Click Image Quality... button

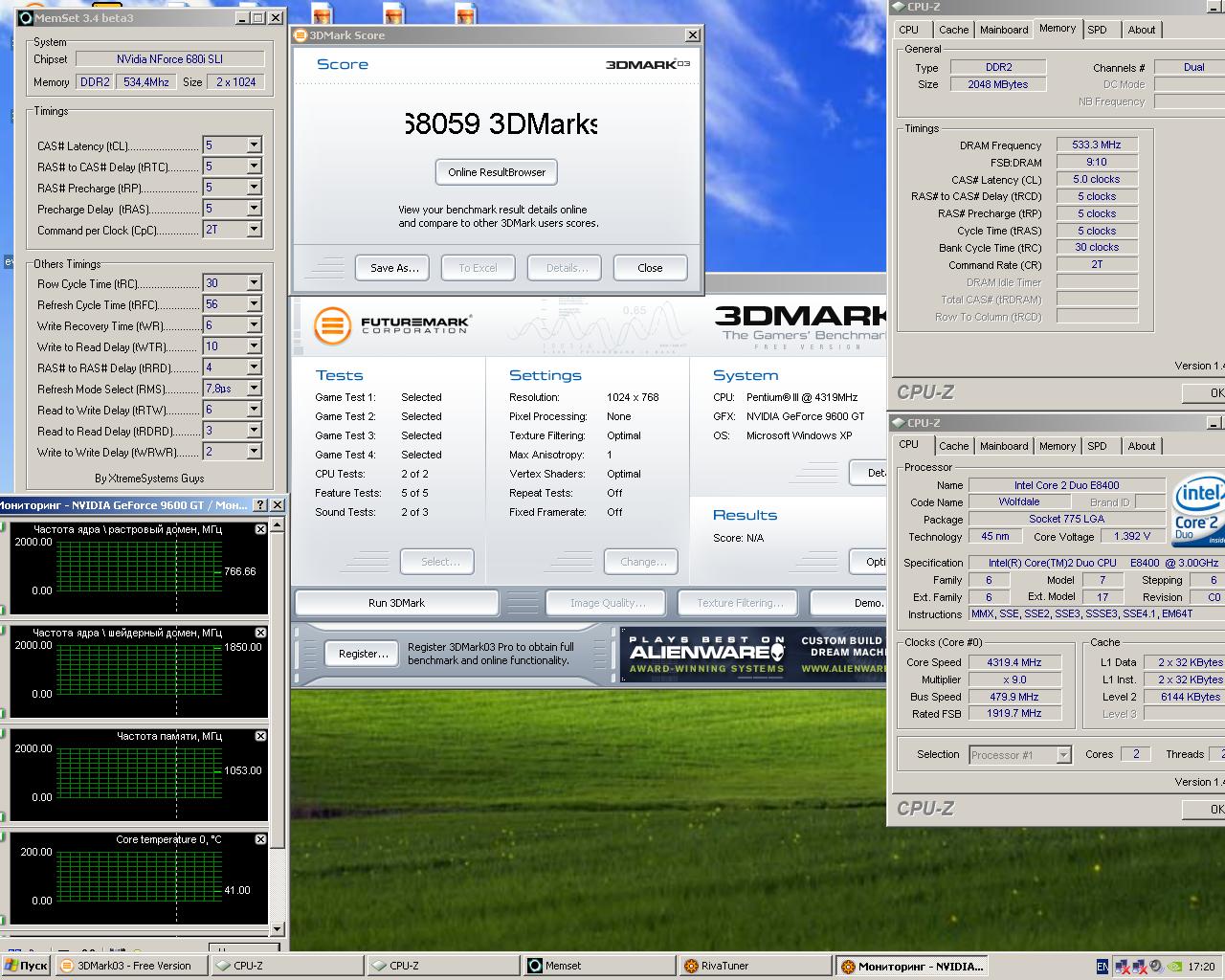point(608,603)
